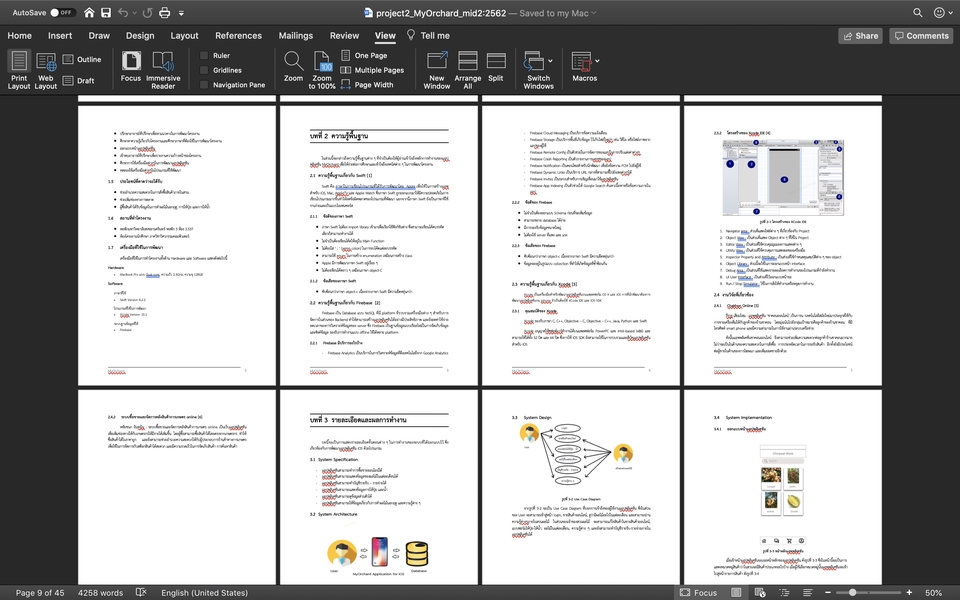The image size is (960, 600).
Task: Turn on Gridlines checkbox
Action: click(204, 71)
